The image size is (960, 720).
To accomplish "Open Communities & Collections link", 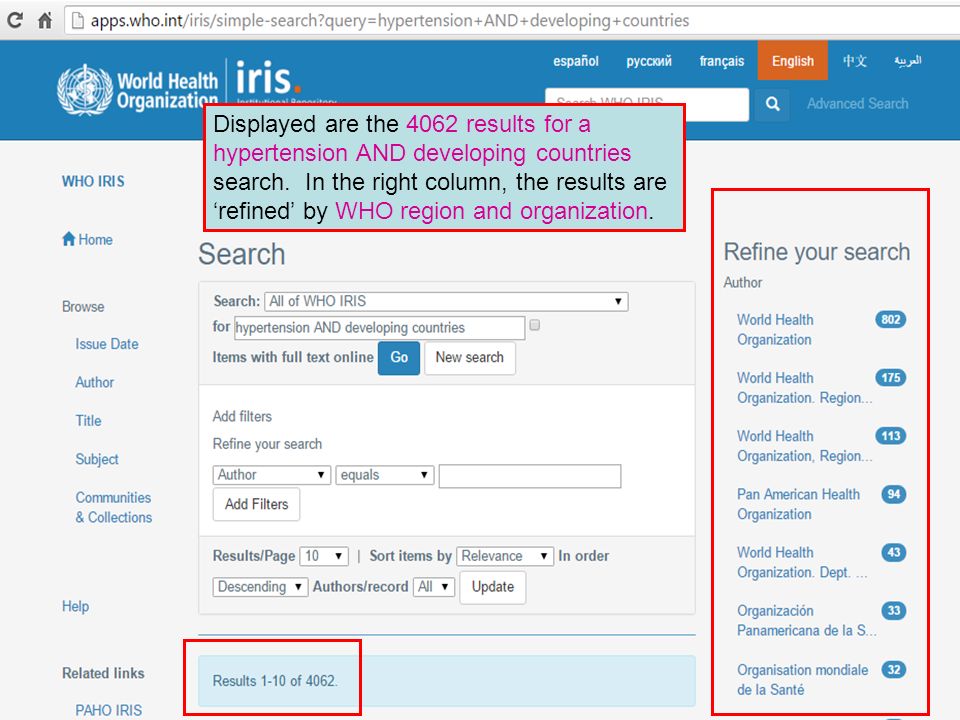I will coord(113,508).
